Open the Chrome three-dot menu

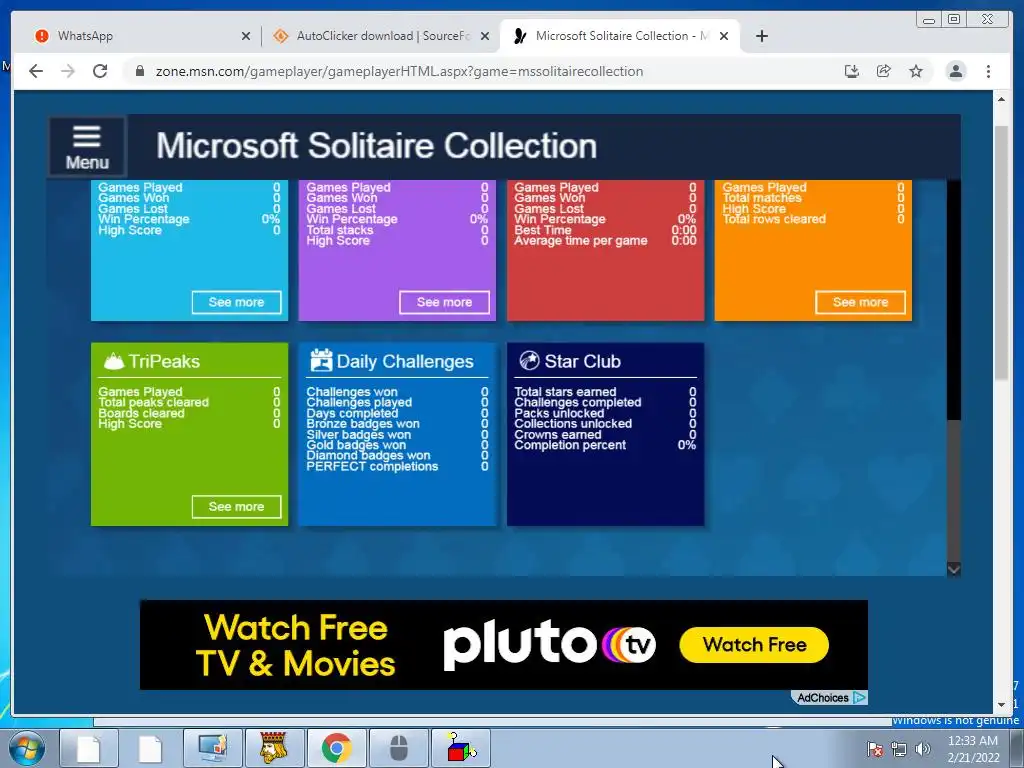pos(988,71)
